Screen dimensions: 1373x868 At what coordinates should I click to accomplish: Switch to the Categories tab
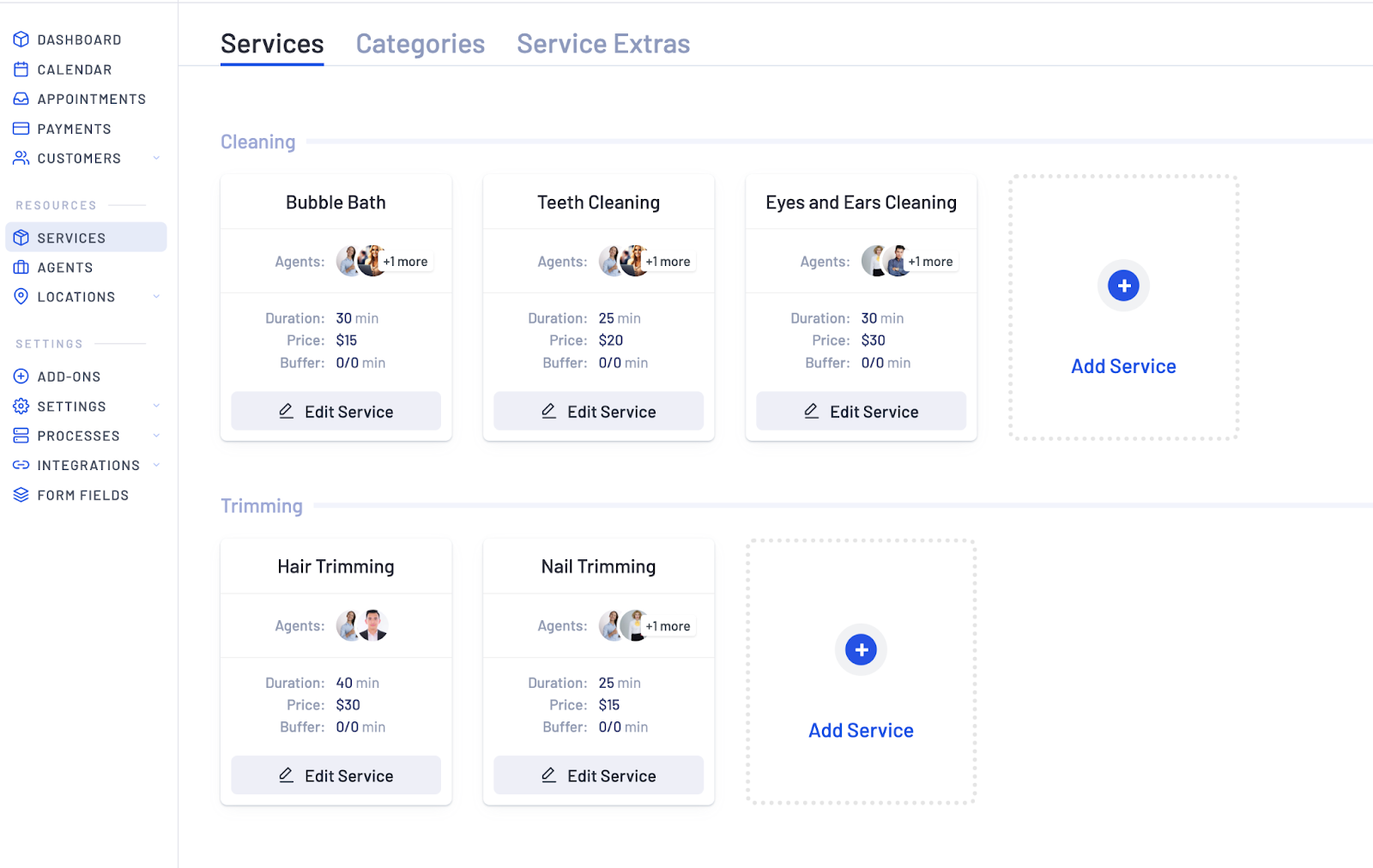point(420,44)
